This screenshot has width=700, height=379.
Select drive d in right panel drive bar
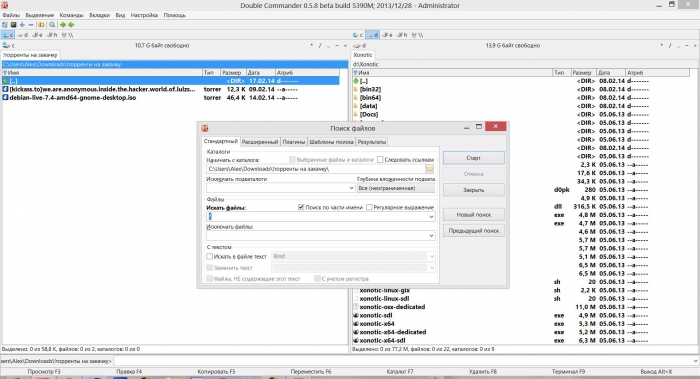372,35
